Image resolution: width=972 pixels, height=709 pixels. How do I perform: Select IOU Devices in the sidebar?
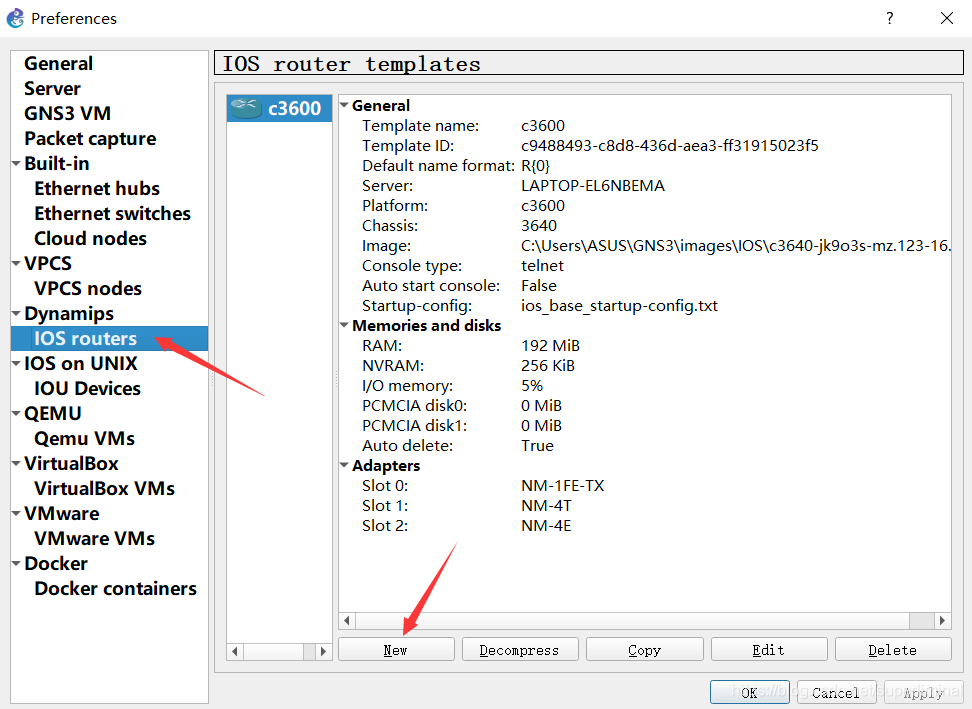coord(87,389)
